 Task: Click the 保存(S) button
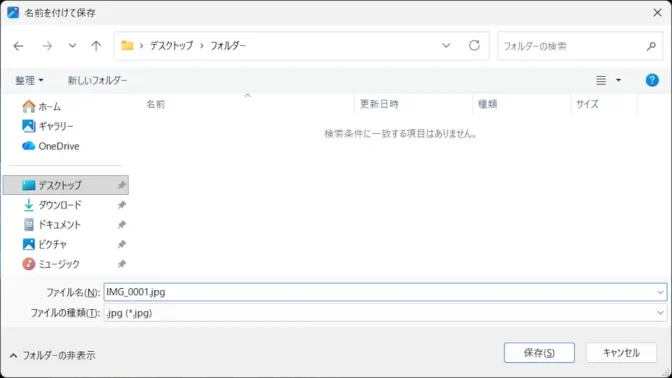click(539, 353)
